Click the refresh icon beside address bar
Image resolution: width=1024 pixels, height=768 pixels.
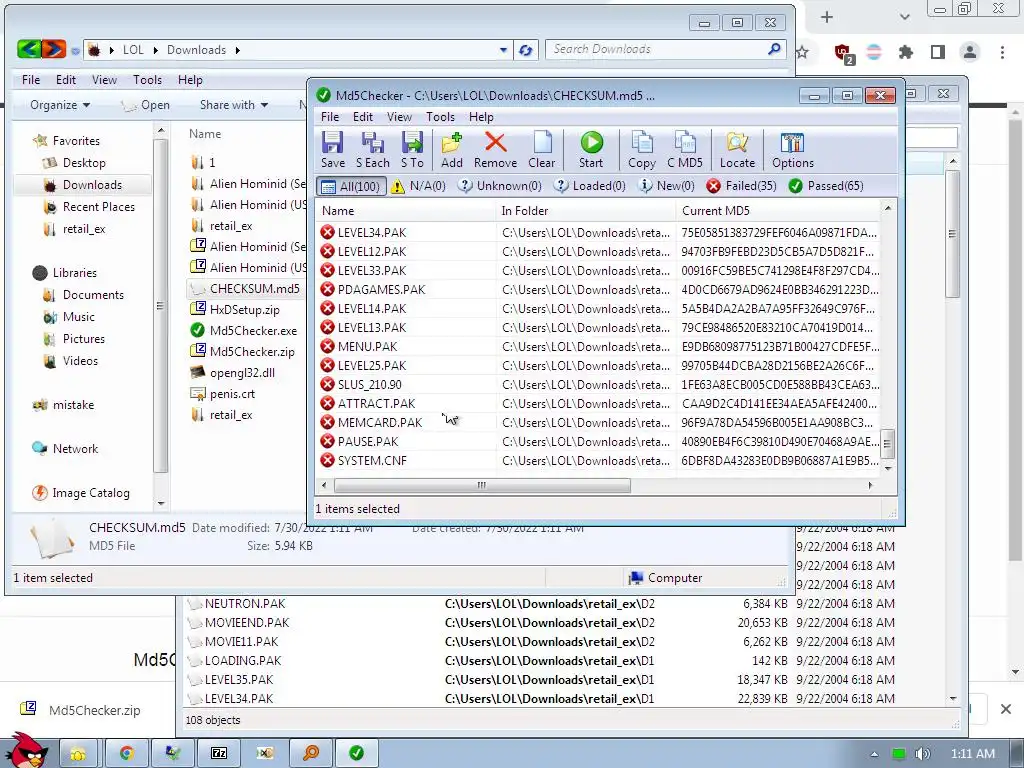526,50
